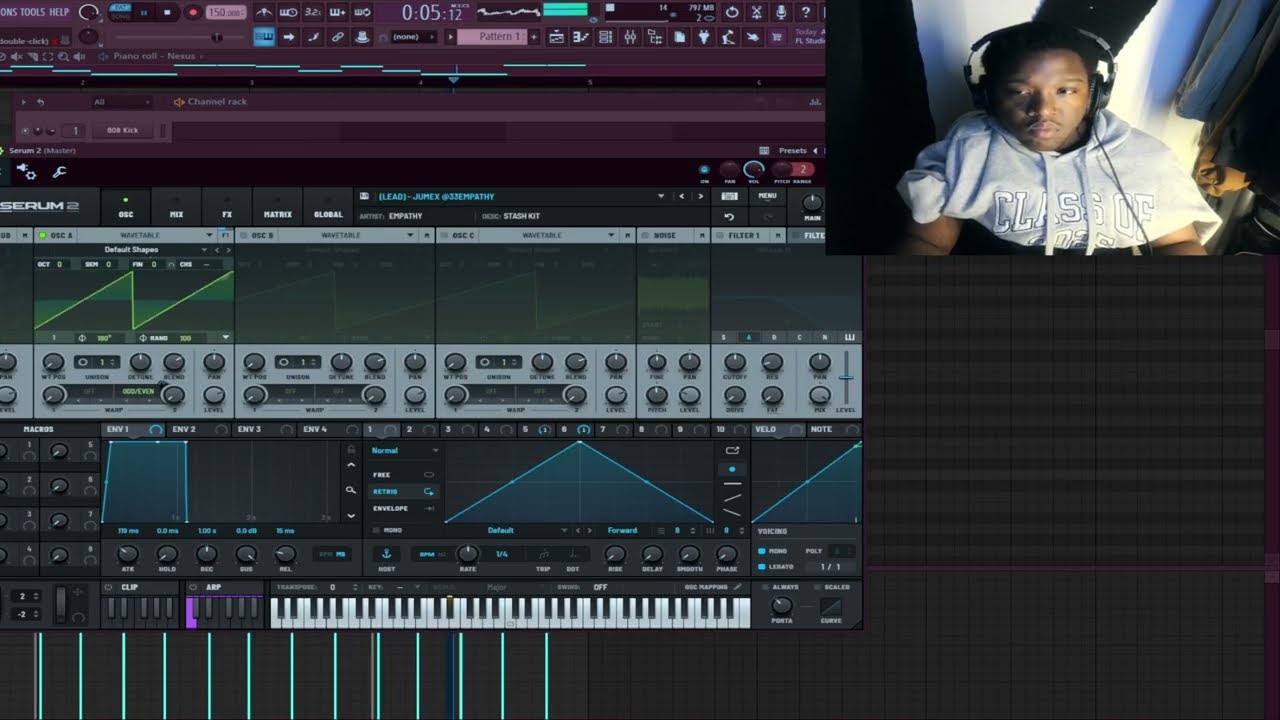This screenshot has height=720, width=1280.
Task: Click the LFO magnifier zoom icon
Action: (x=351, y=490)
